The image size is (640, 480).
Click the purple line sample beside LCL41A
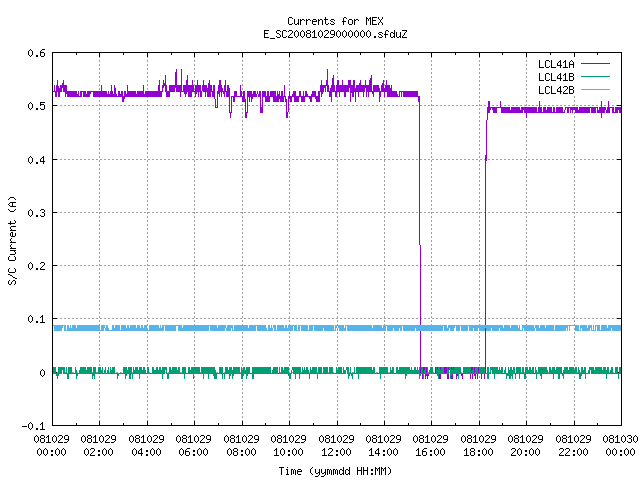[x=596, y=64]
